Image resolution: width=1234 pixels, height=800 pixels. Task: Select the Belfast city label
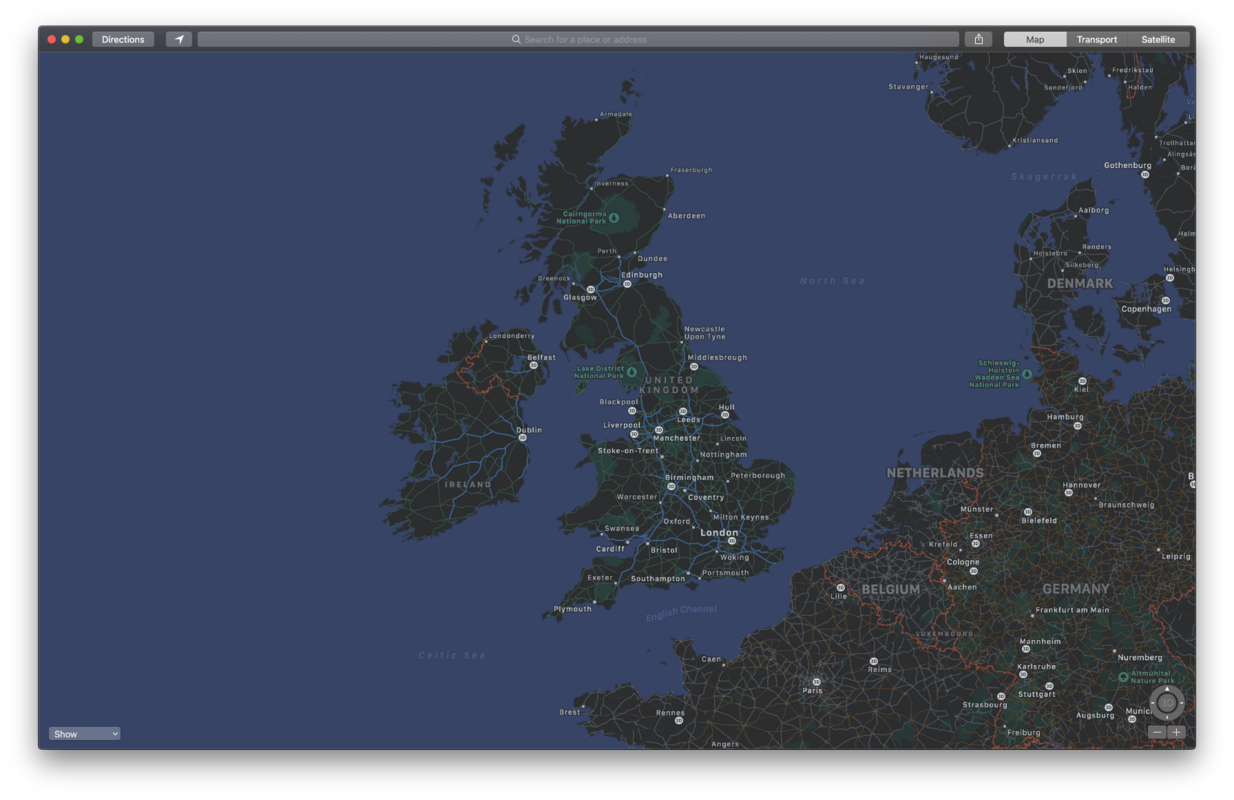(x=541, y=357)
